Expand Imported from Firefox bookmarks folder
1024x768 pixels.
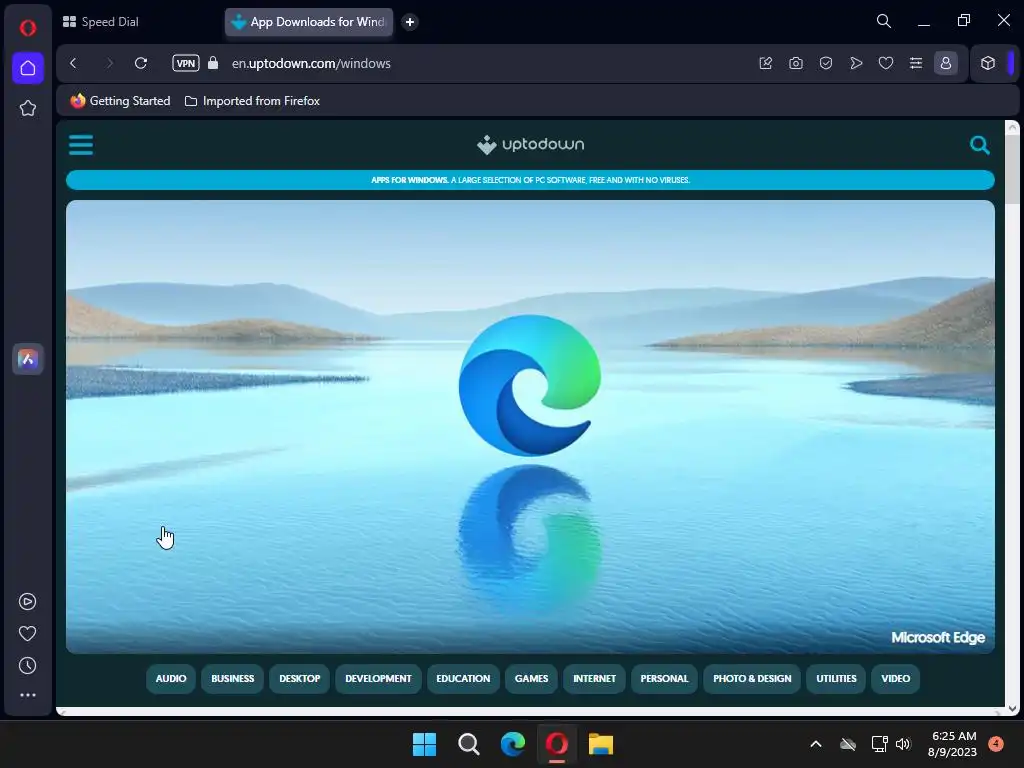pos(252,101)
